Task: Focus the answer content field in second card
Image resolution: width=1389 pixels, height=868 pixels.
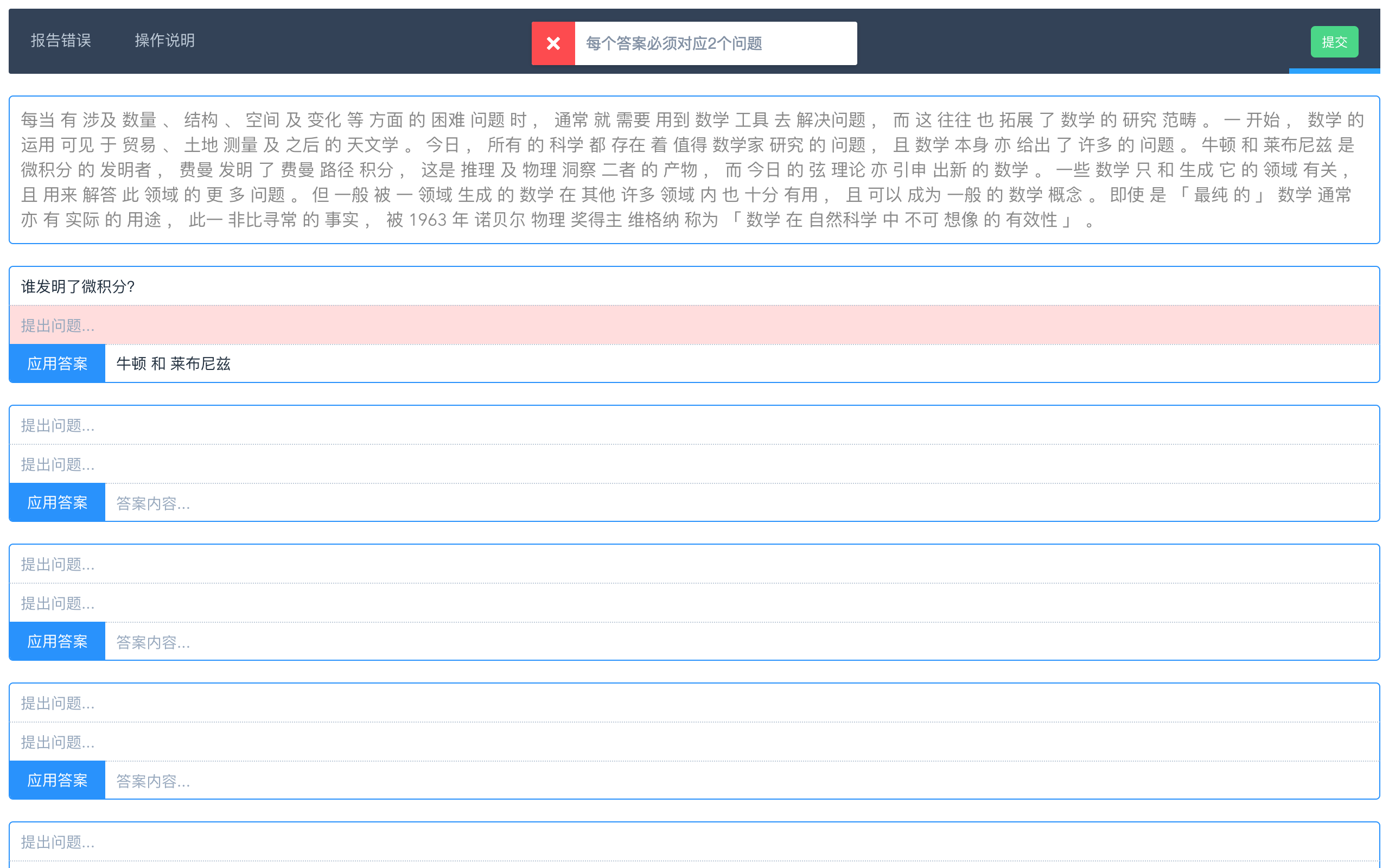Action: (742, 502)
